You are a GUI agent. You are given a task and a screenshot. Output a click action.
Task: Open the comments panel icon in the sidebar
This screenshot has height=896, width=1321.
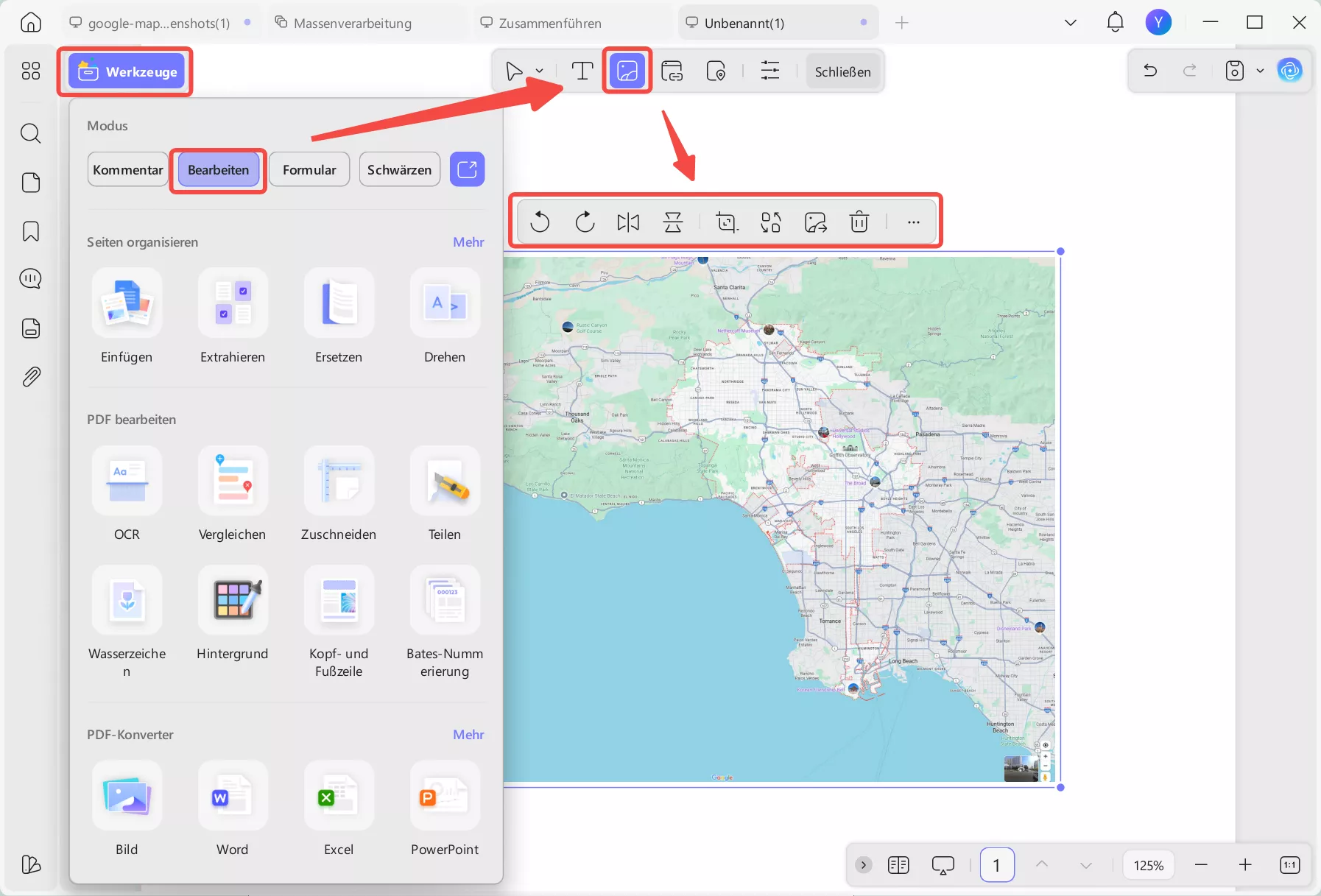[31, 279]
